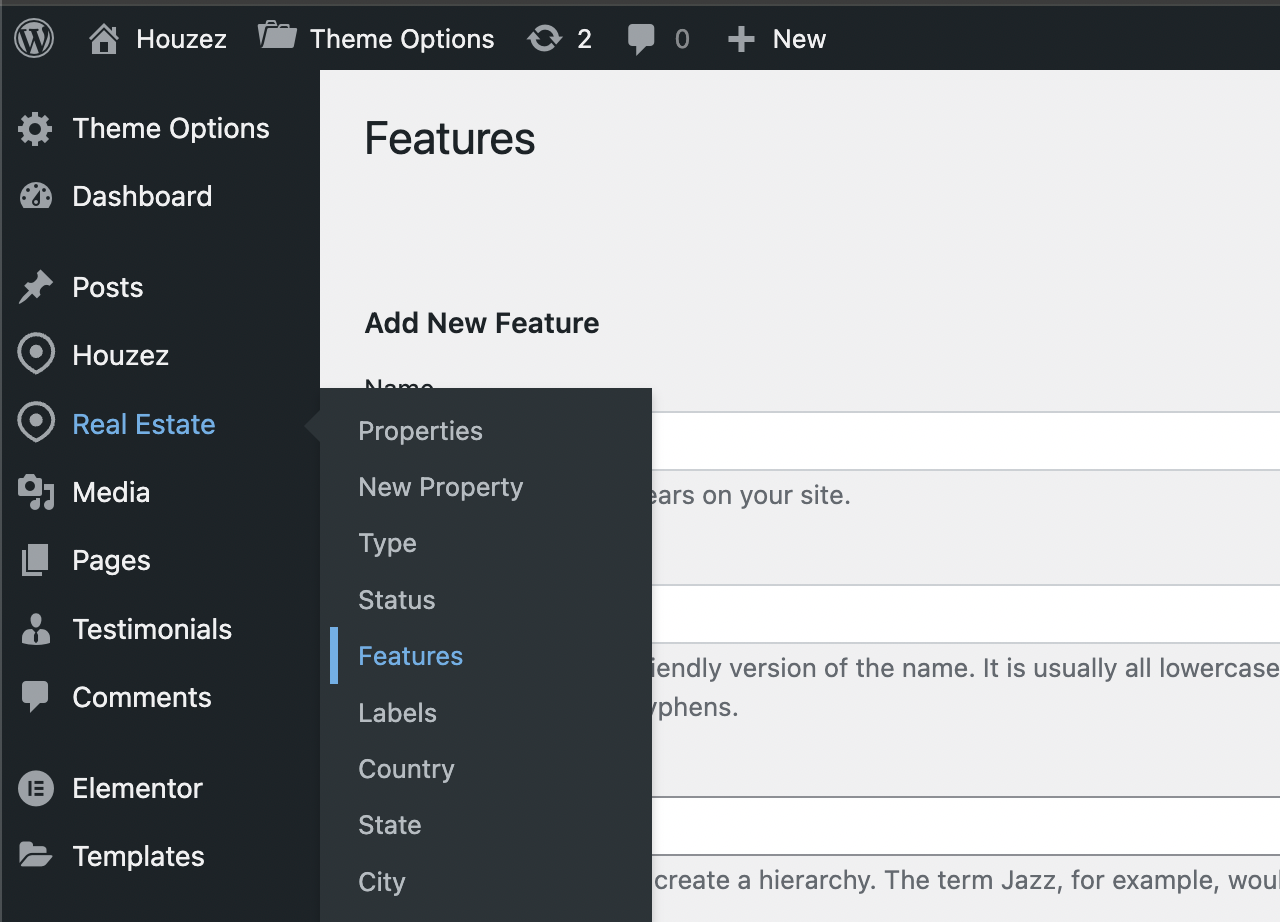Open Comments in the sidebar
Screen dimensions: 1280x922
click(x=142, y=697)
